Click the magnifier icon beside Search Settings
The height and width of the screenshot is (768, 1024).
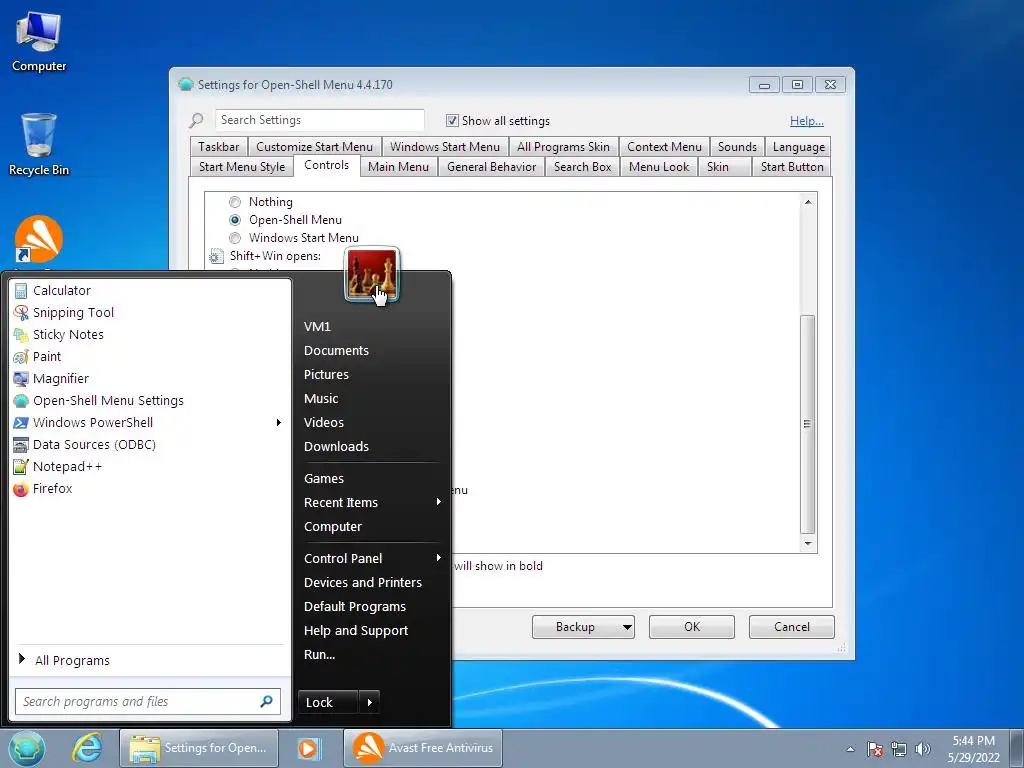click(x=196, y=120)
